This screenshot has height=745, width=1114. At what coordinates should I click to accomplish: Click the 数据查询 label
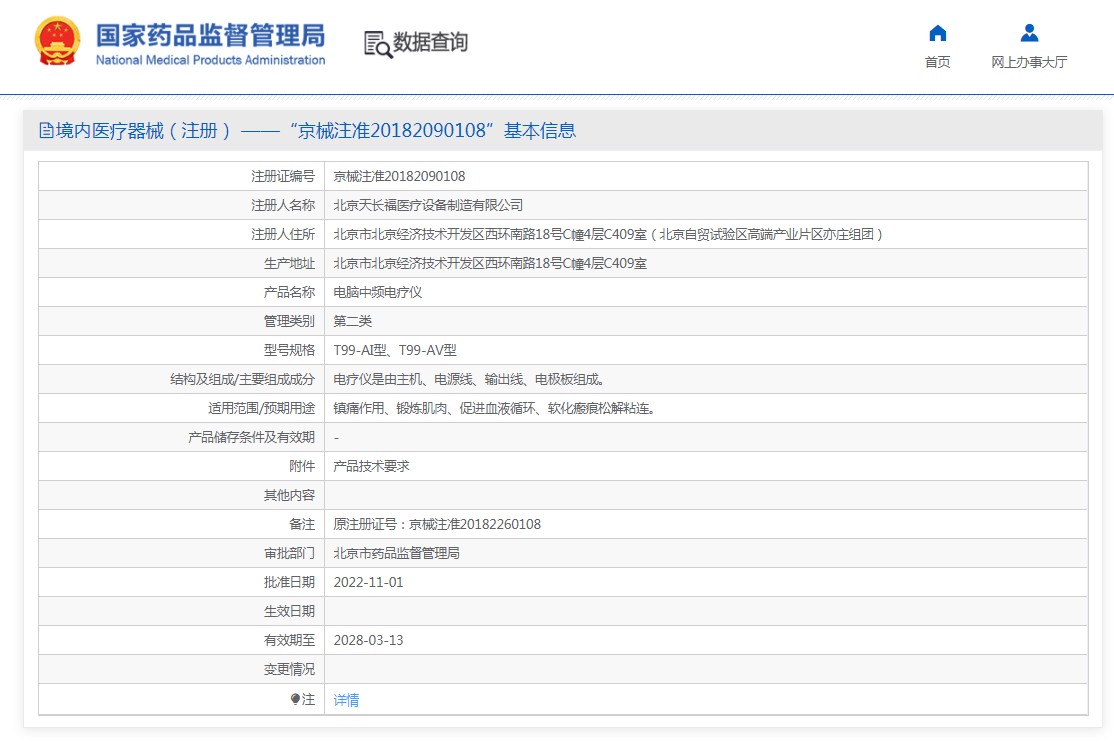coord(431,42)
